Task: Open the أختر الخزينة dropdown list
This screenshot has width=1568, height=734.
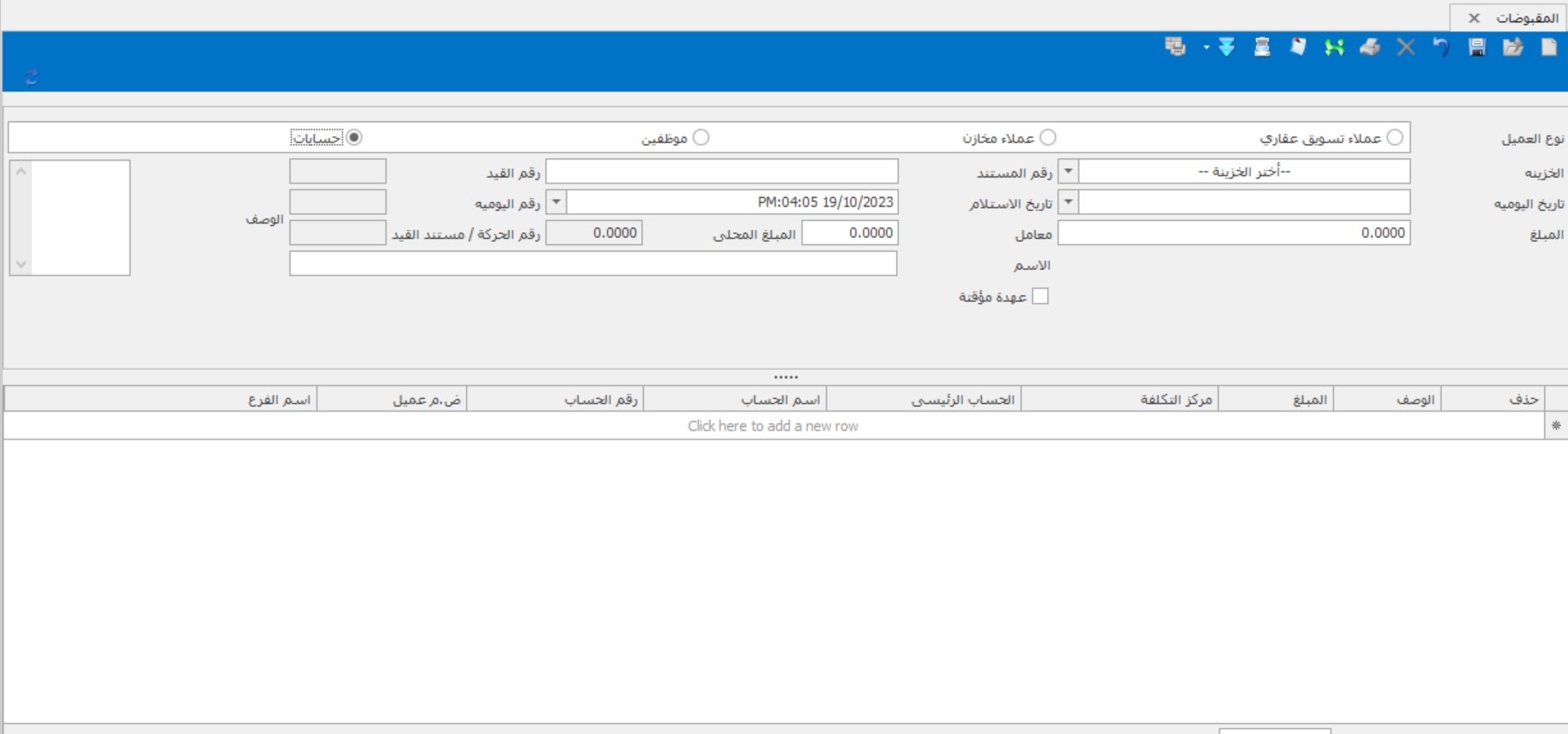Action: tap(1069, 172)
